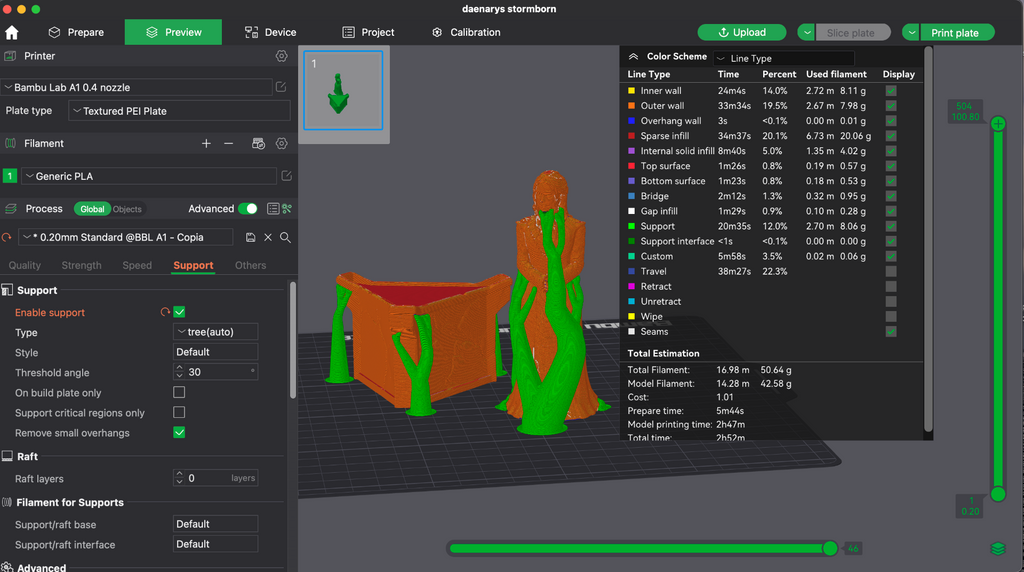
Task: Collapse the Color Scheme legend panel
Action: tap(633, 57)
